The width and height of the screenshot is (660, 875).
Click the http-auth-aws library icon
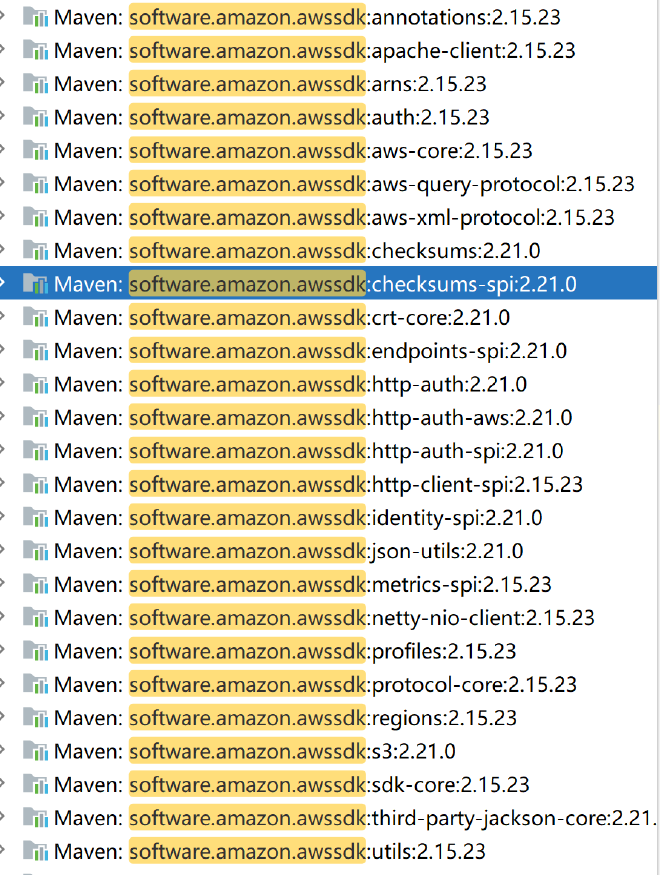tap(35, 417)
